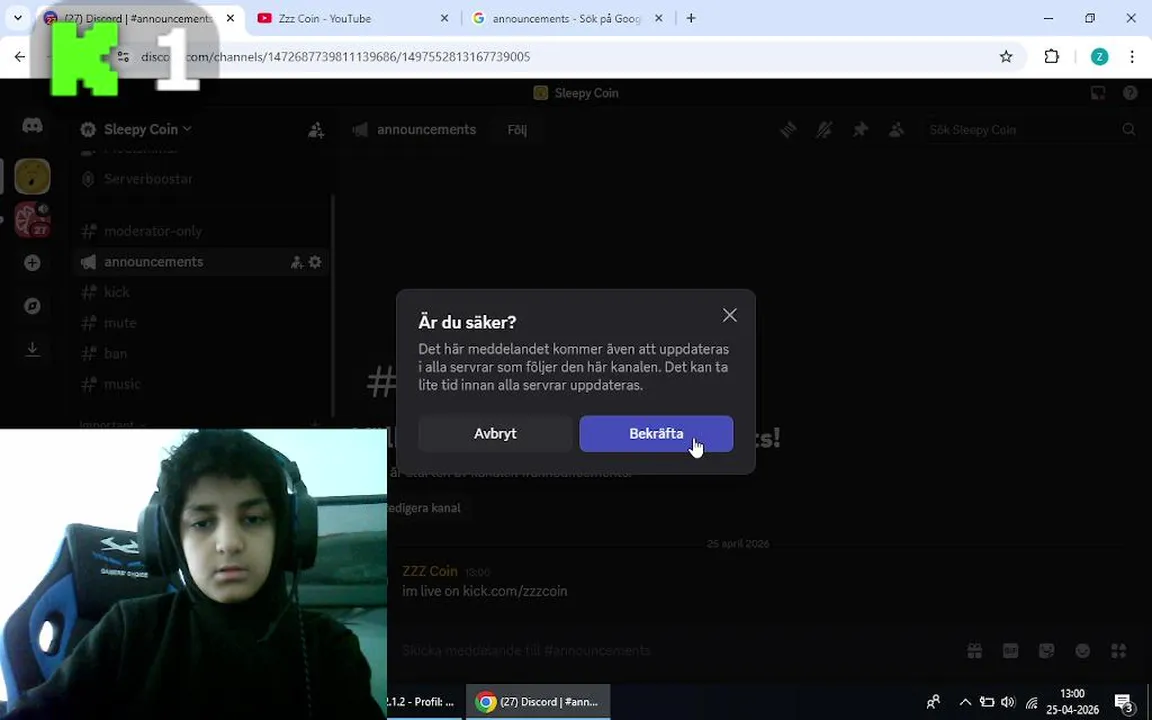Show hidden tray icons chevron
Screen dimensions: 1152x720
(x=965, y=702)
